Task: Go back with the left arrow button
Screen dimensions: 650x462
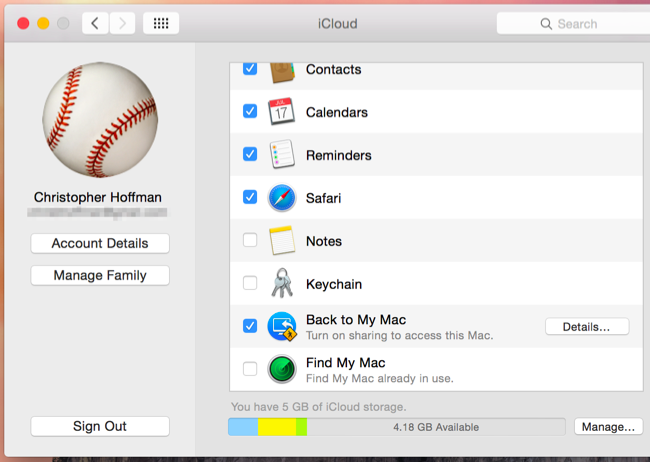Action: click(94, 23)
